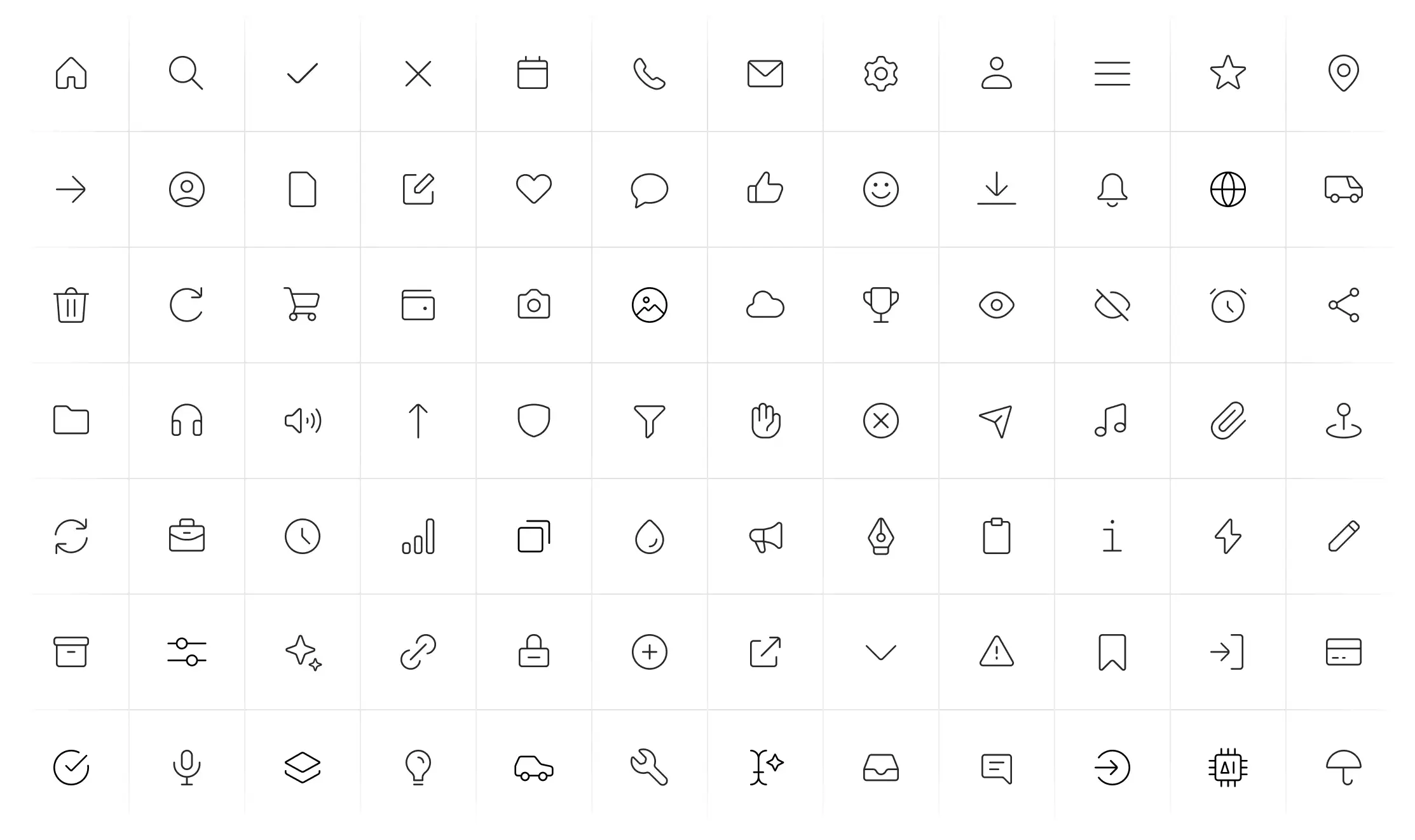The image size is (1415, 840).
Task: Select the pen nib tool icon
Action: click(880, 536)
